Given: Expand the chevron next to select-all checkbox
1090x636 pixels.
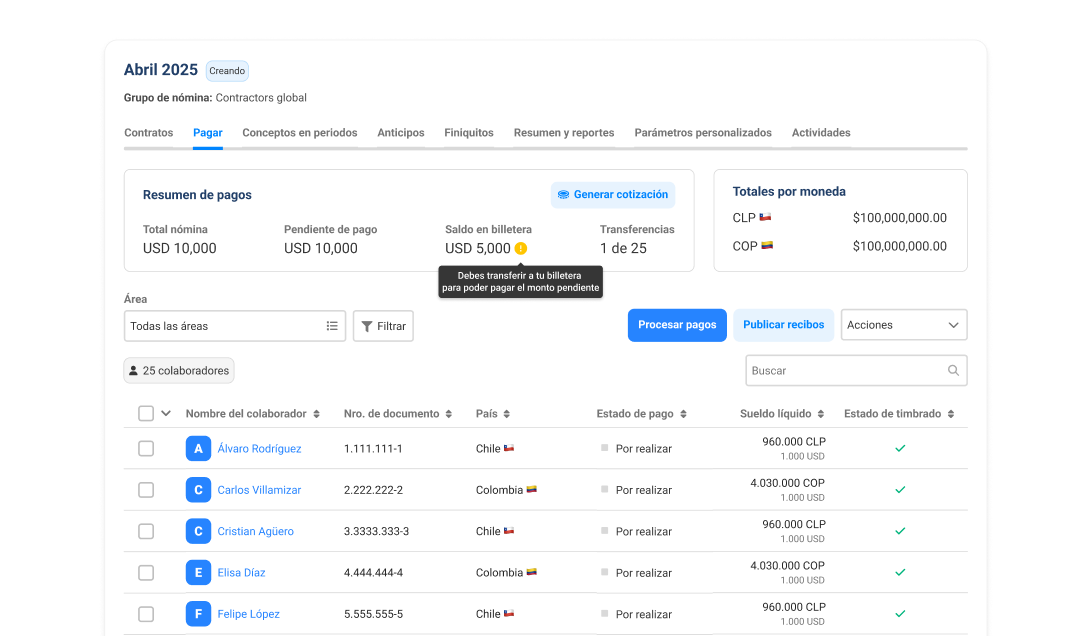Looking at the screenshot, I should tap(166, 413).
